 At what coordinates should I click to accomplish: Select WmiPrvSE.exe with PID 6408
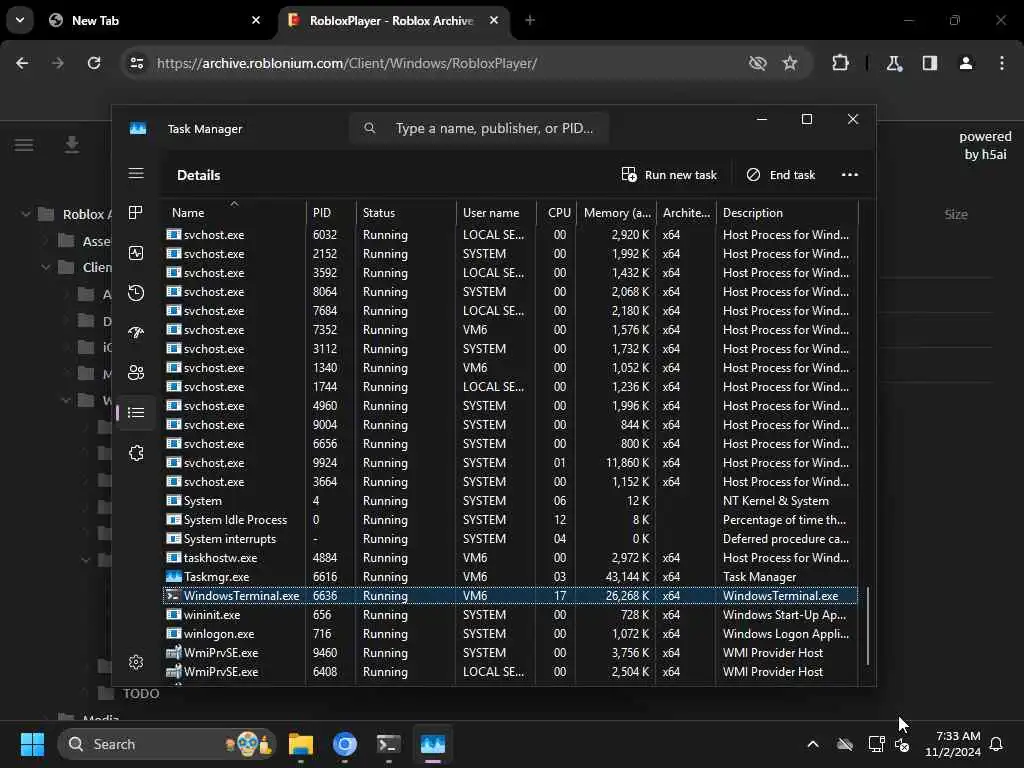510,671
